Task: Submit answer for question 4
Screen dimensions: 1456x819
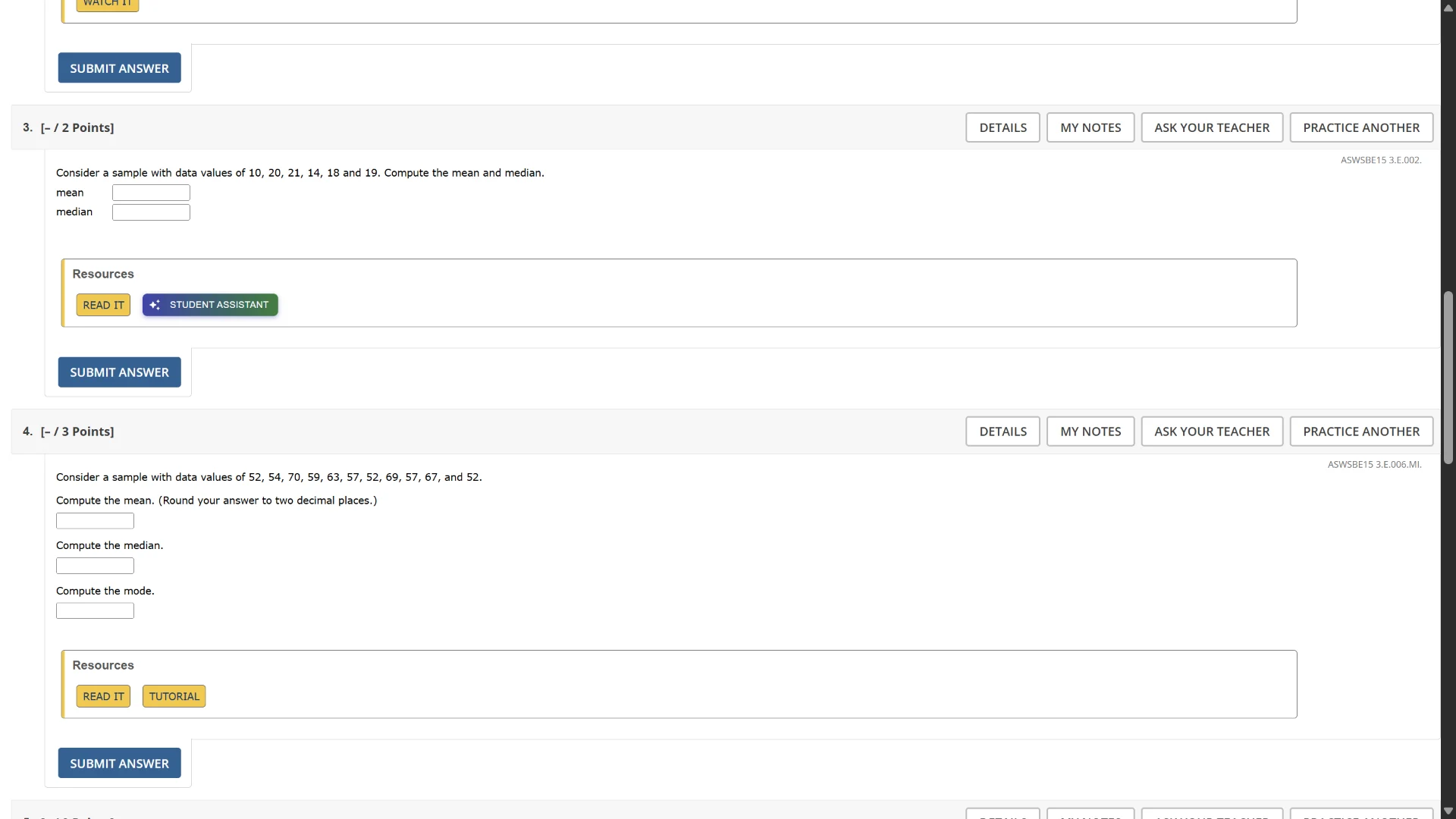Action: (119, 764)
